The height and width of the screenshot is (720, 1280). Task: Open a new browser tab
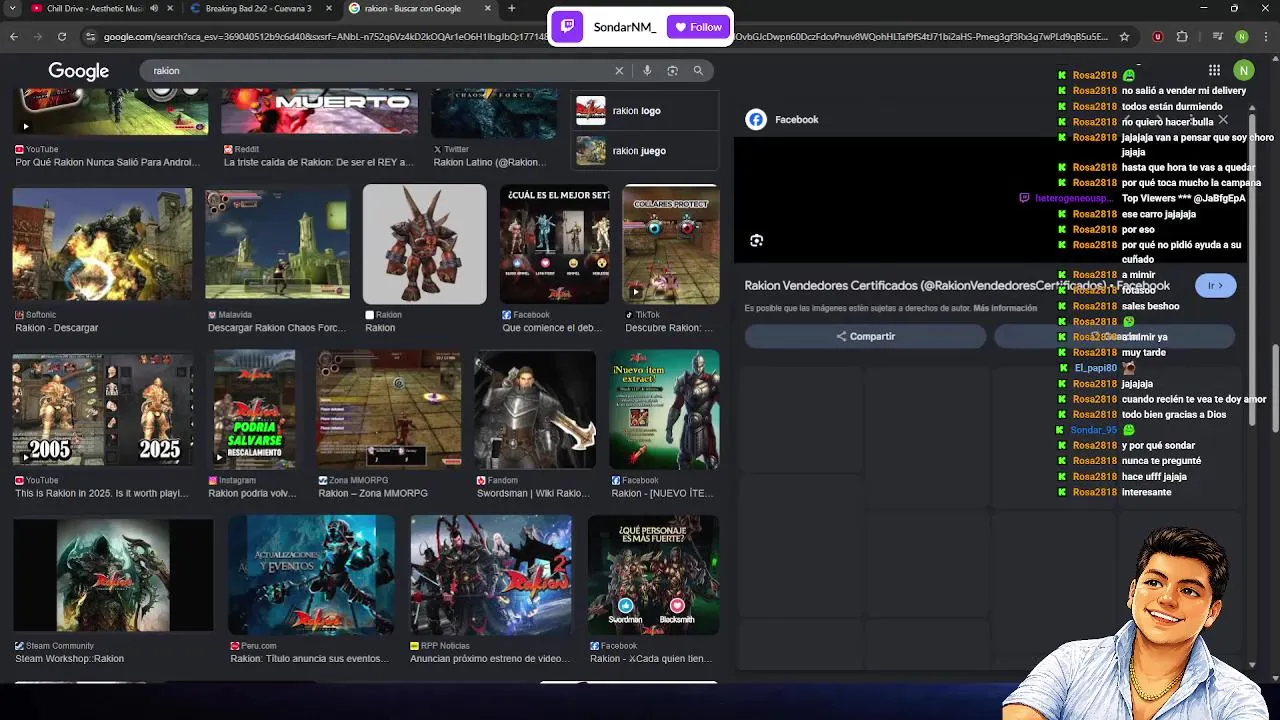[x=511, y=8]
